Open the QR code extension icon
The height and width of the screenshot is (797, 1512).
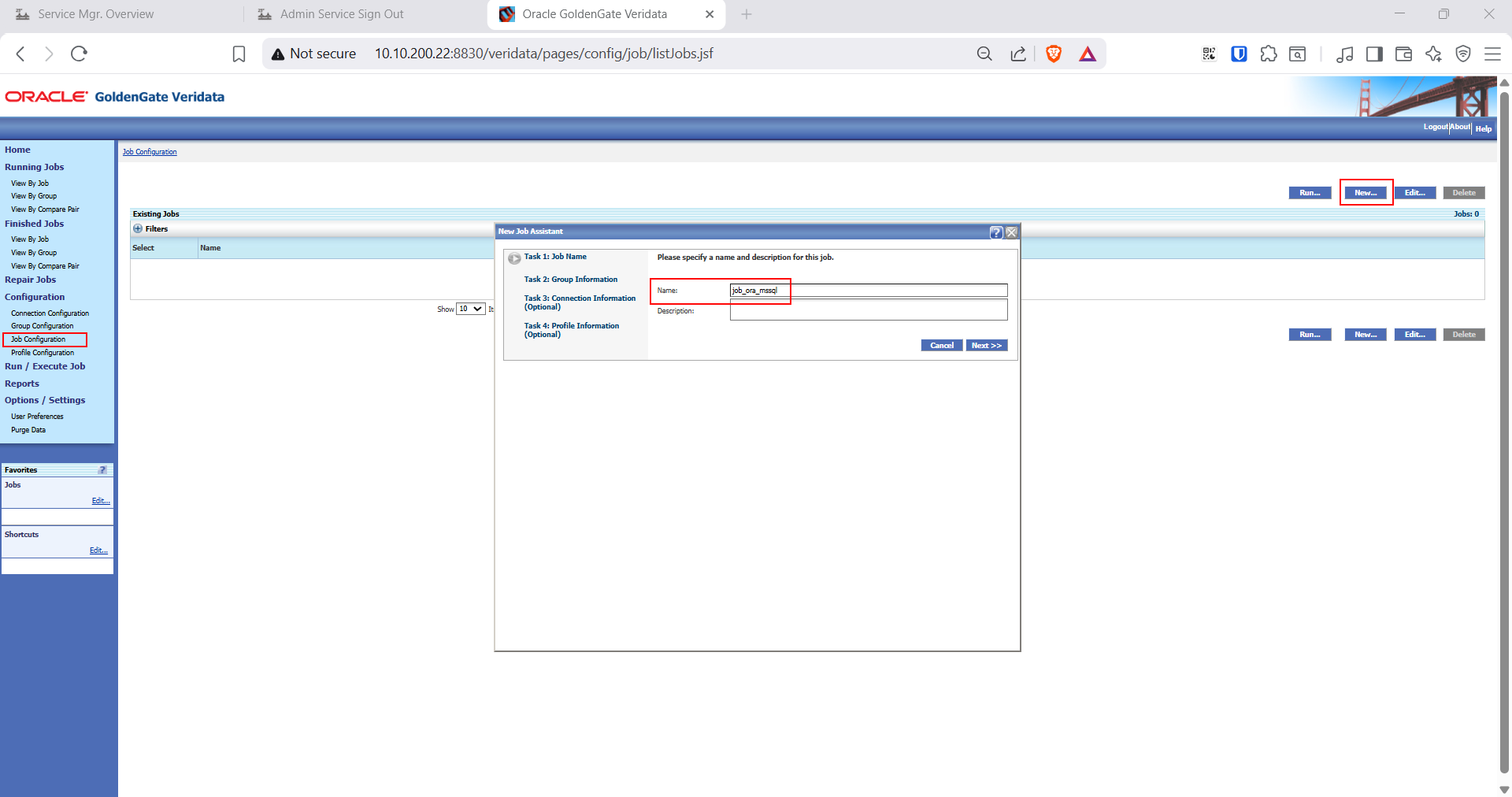pyautogui.click(x=1209, y=54)
